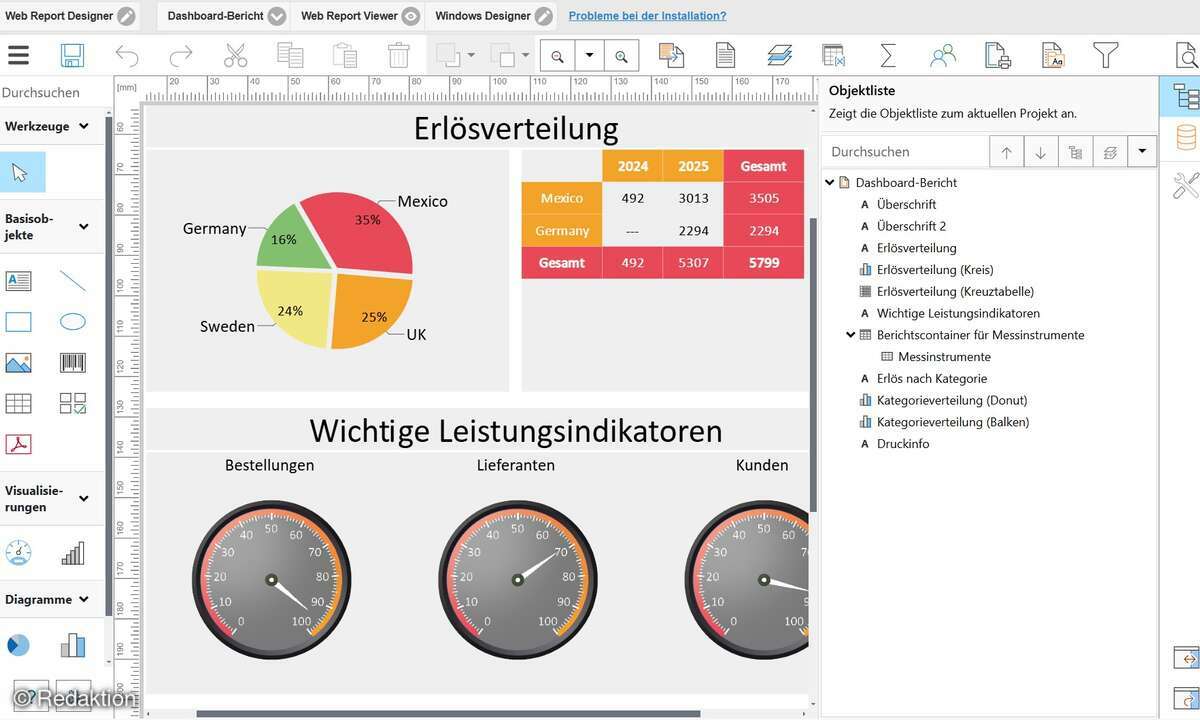Select the table object tool
Screen dimensions: 1200x720
click(x=19, y=403)
